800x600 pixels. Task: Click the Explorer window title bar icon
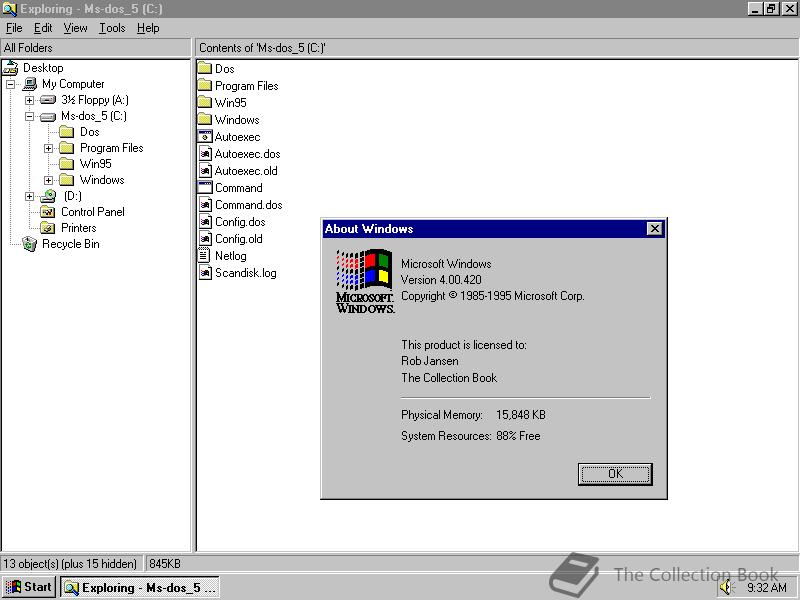(9, 9)
